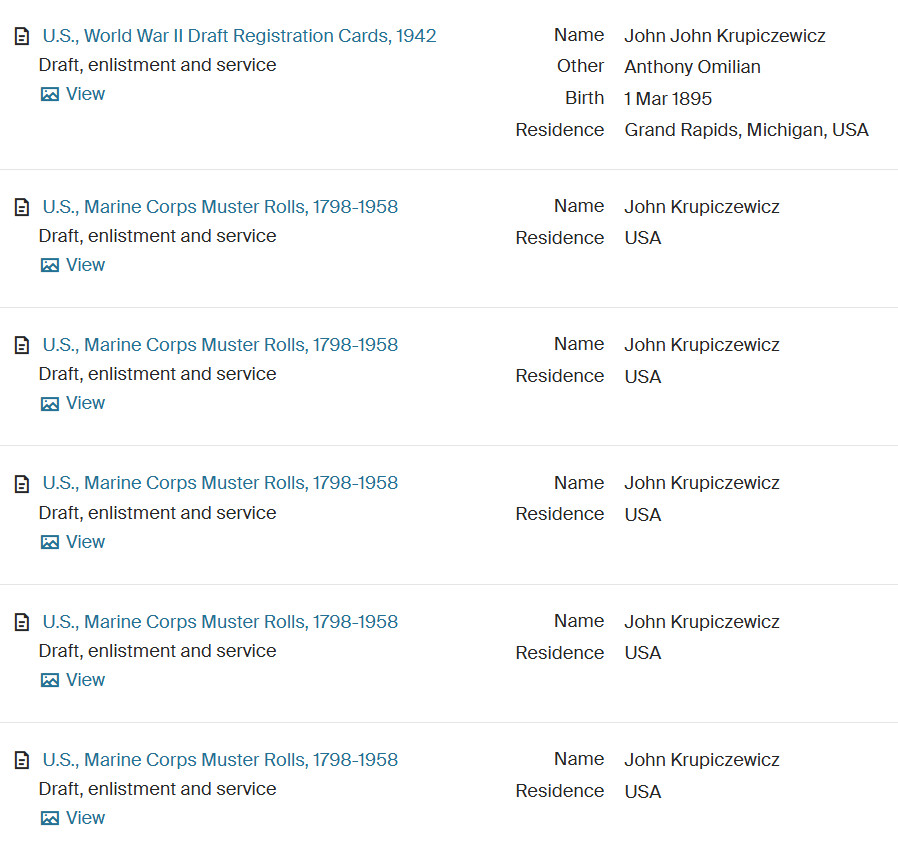Open the second Marine Corps Muster Rolls result

[x=220, y=345]
